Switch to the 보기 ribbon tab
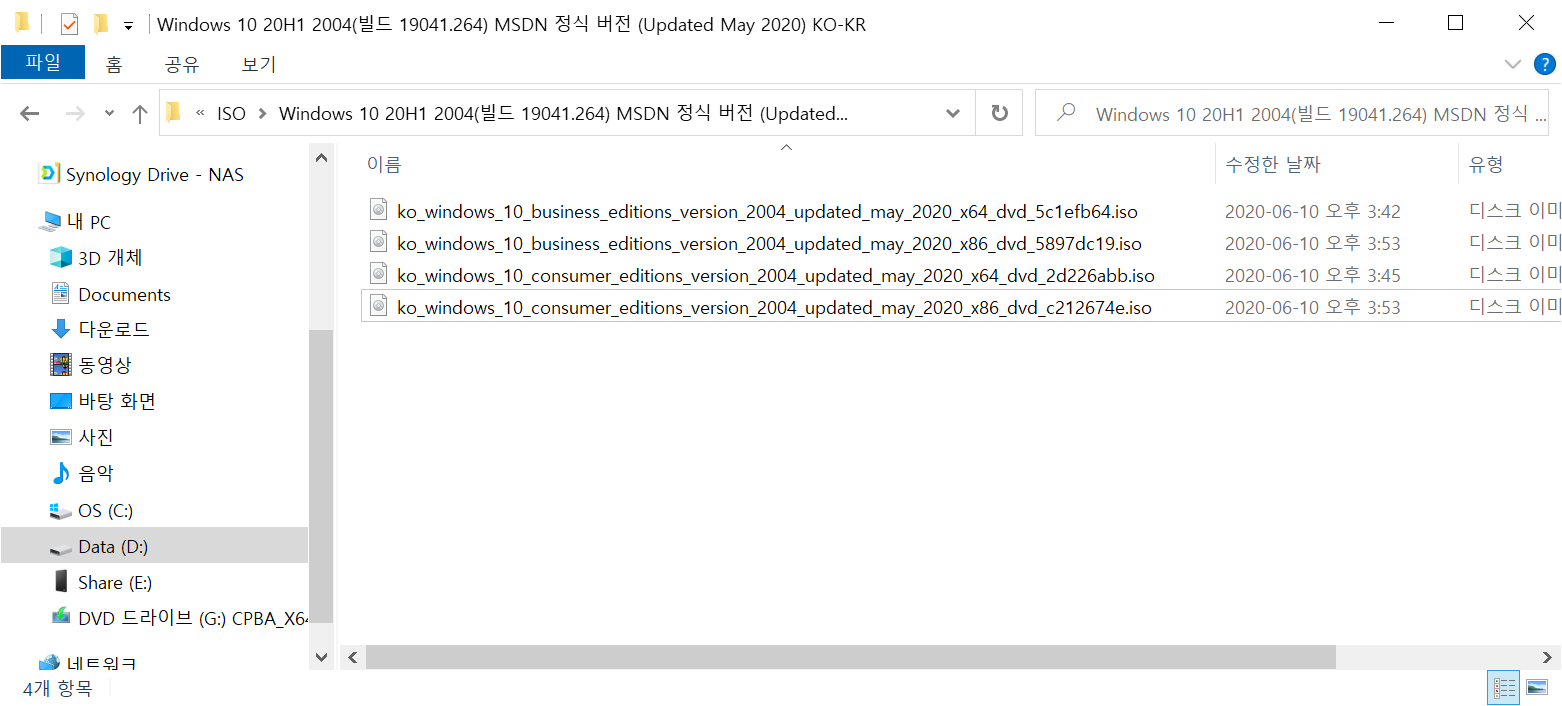The height and width of the screenshot is (706, 1562). [x=259, y=64]
